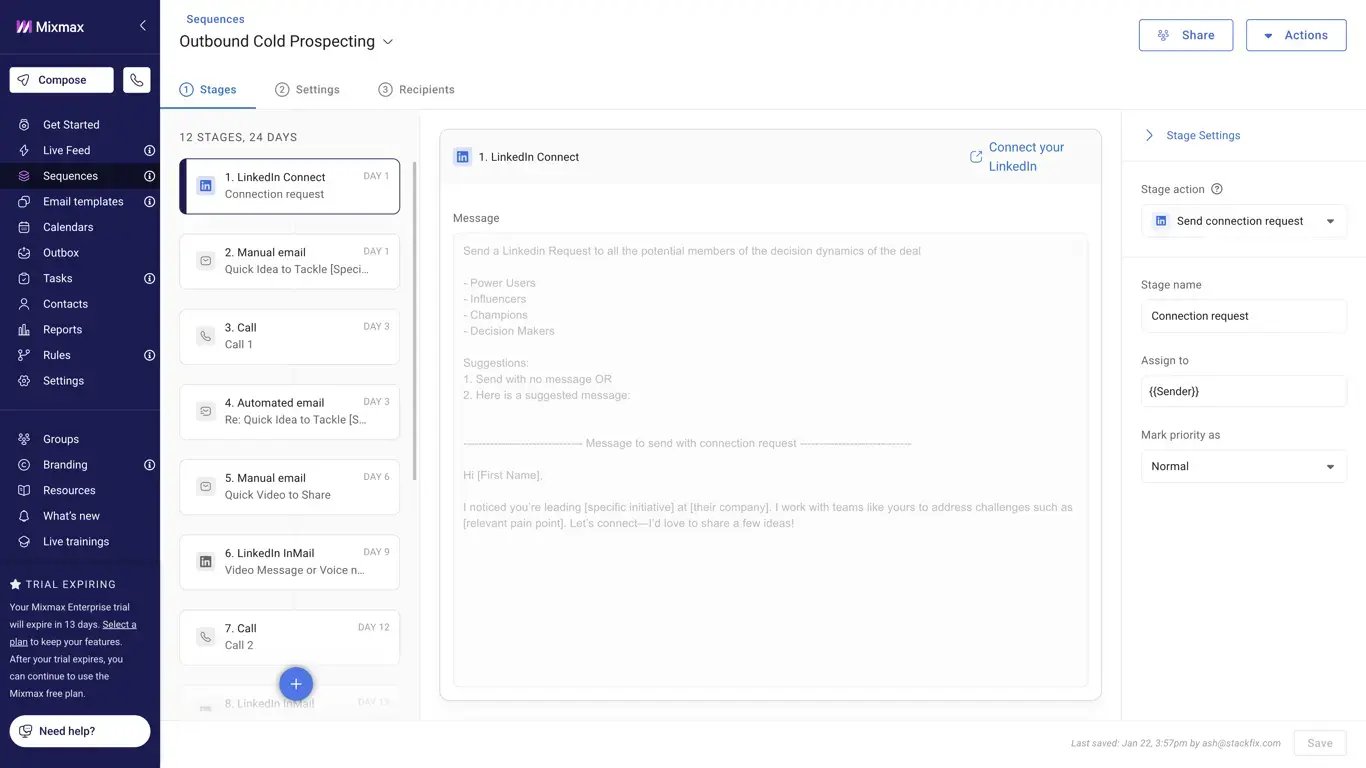The height and width of the screenshot is (768, 1366).
Task: Collapse the sidebar with the left chevron
Action: coord(142,26)
